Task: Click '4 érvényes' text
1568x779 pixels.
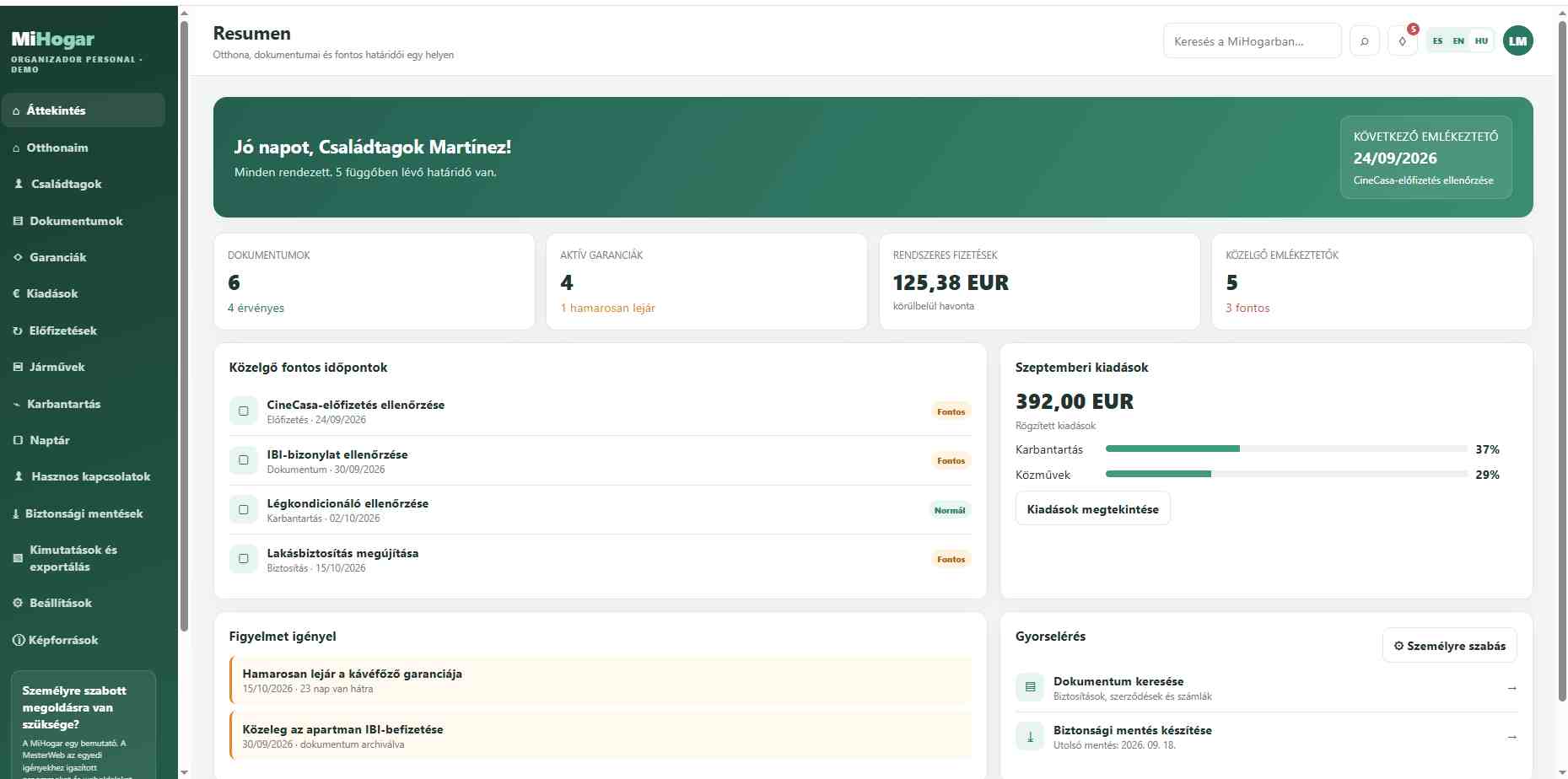Action: click(256, 308)
